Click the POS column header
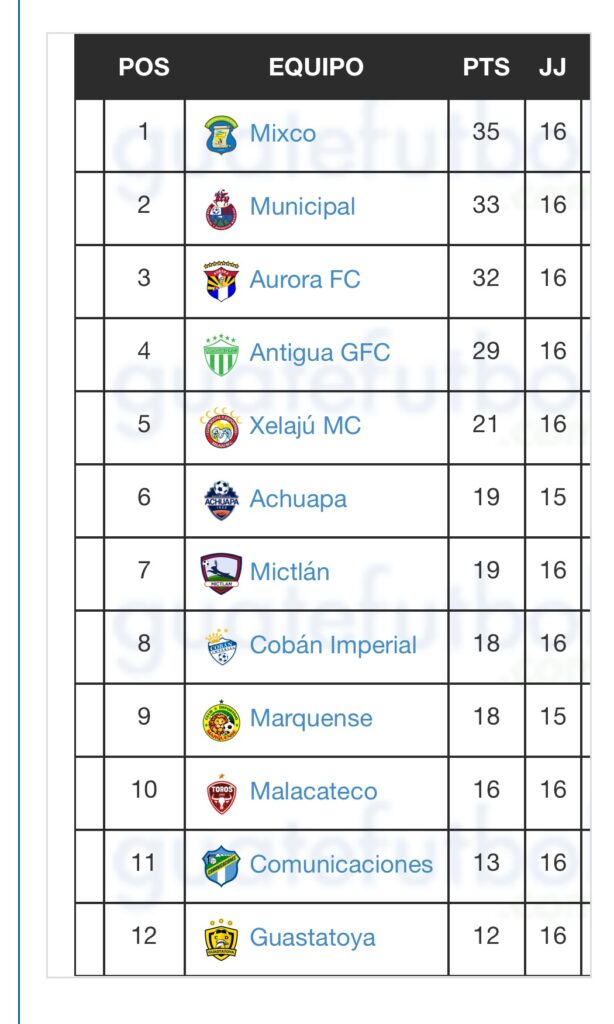 tap(144, 68)
